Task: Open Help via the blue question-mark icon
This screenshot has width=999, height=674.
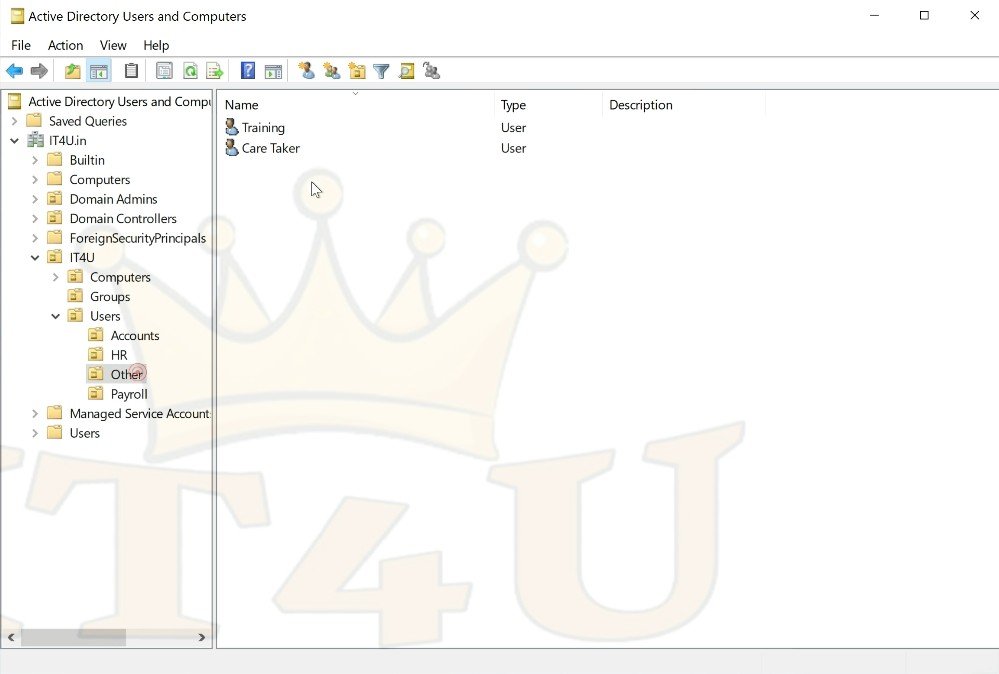Action: (x=248, y=71)
